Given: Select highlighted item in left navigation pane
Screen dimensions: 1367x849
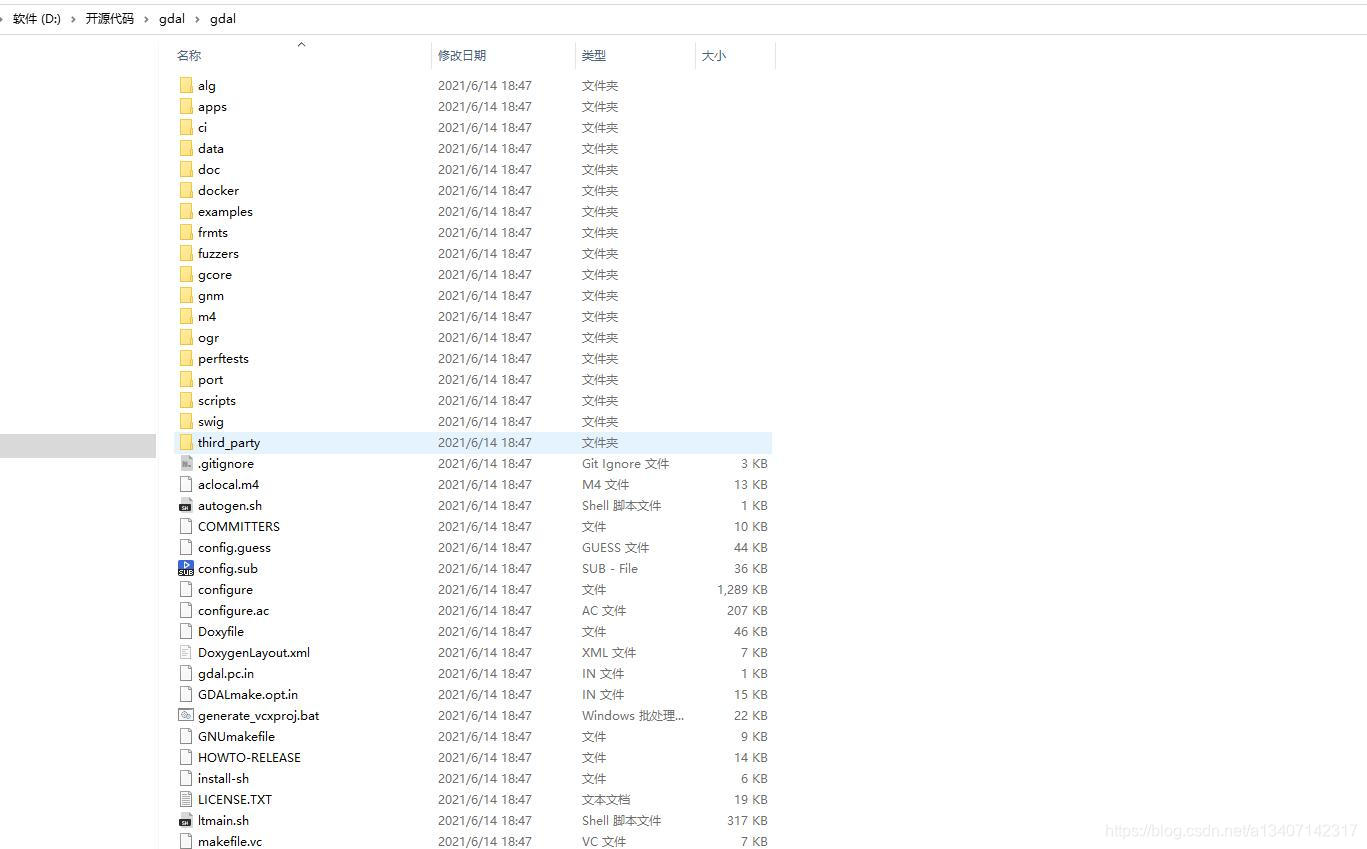Looking at the screenshot, I should tap(78, 446).
